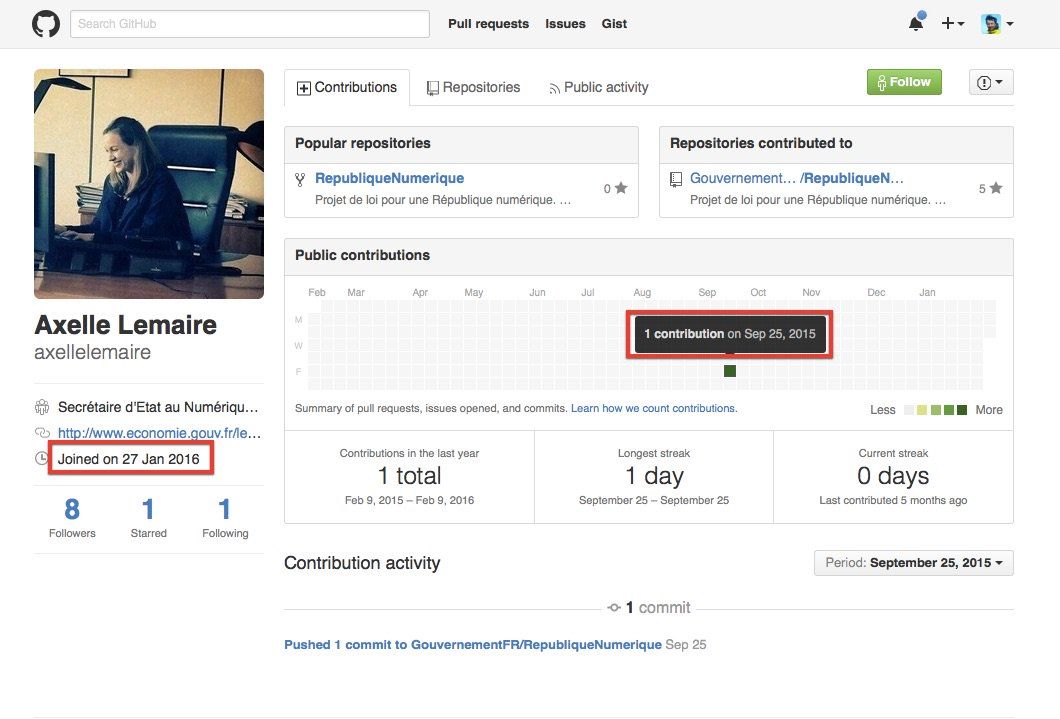
Task: Click the dark green Sep 25 contribution square
Action: (730, 371)
